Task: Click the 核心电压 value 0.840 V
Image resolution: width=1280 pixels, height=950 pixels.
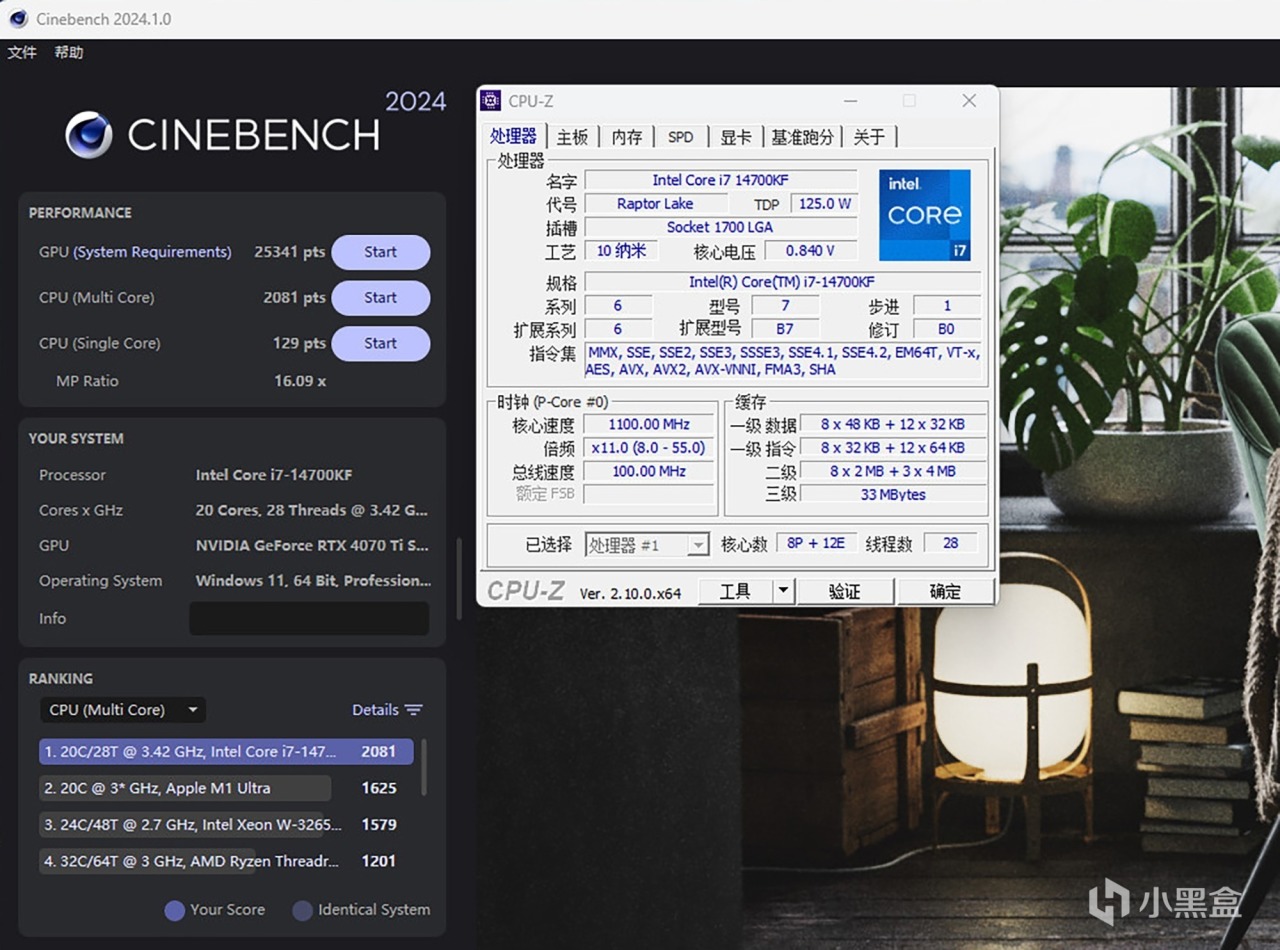Action: click(810, 251)
